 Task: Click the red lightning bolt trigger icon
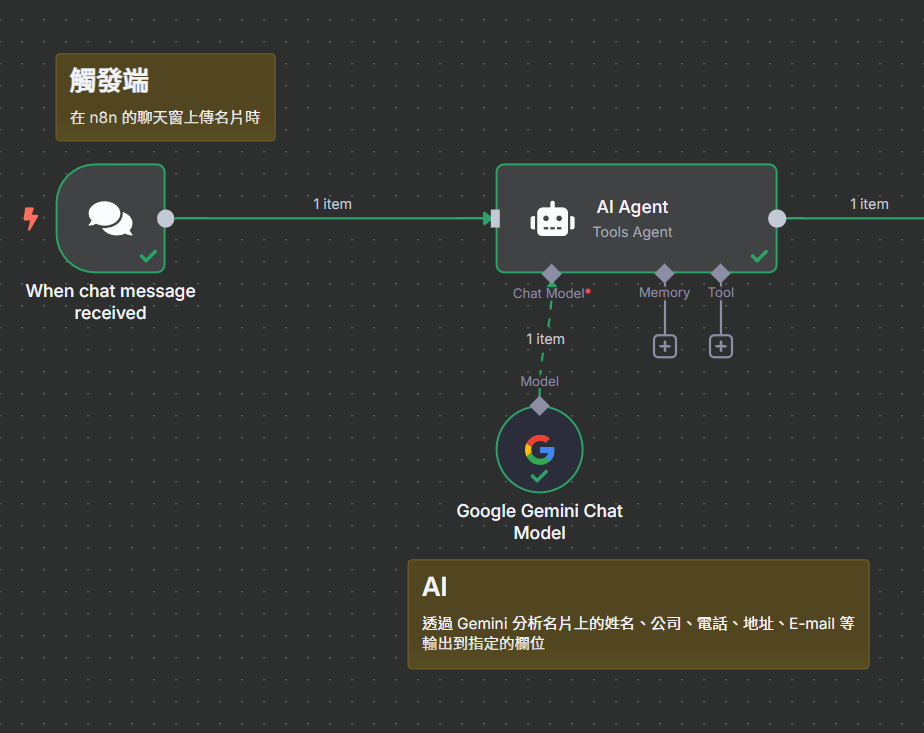pyautogui.click(x=31, y=219)
